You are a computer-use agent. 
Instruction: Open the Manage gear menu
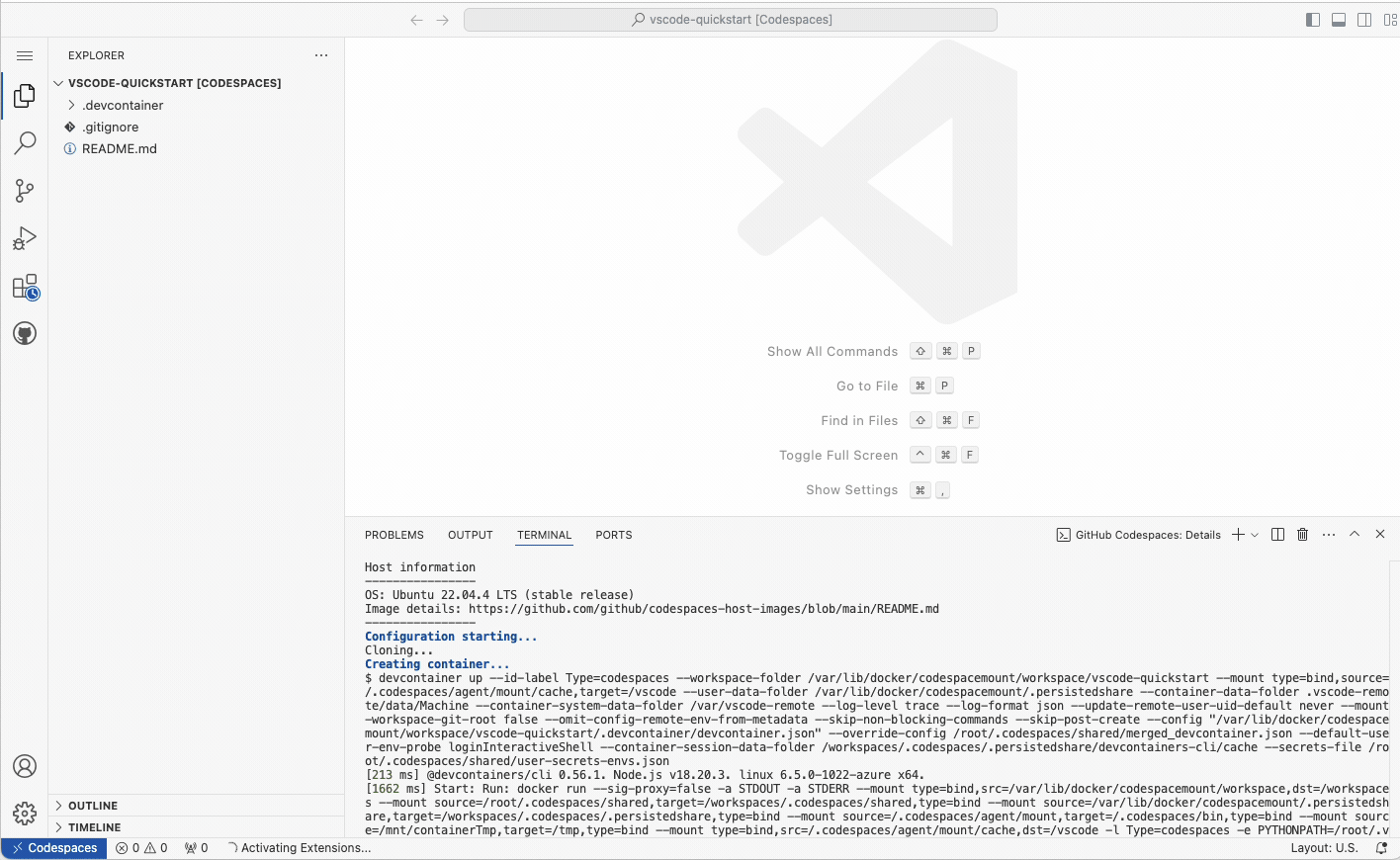click(x=25, y=813)
